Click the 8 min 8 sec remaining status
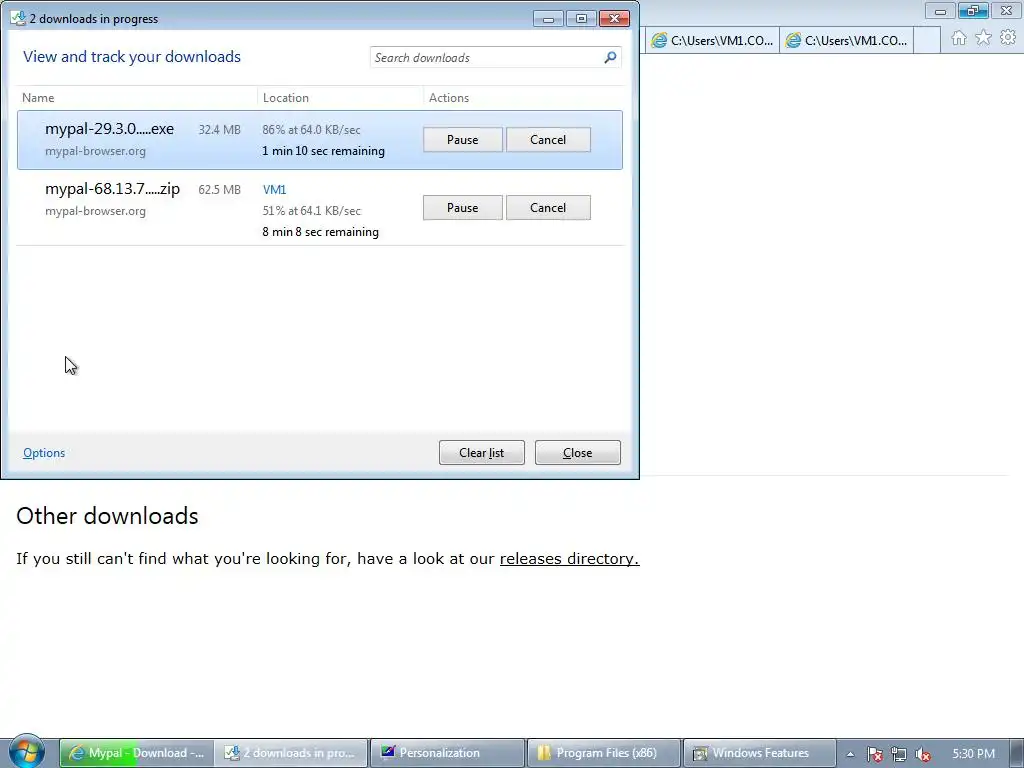1024x768 pixels. tap(321, 232)
